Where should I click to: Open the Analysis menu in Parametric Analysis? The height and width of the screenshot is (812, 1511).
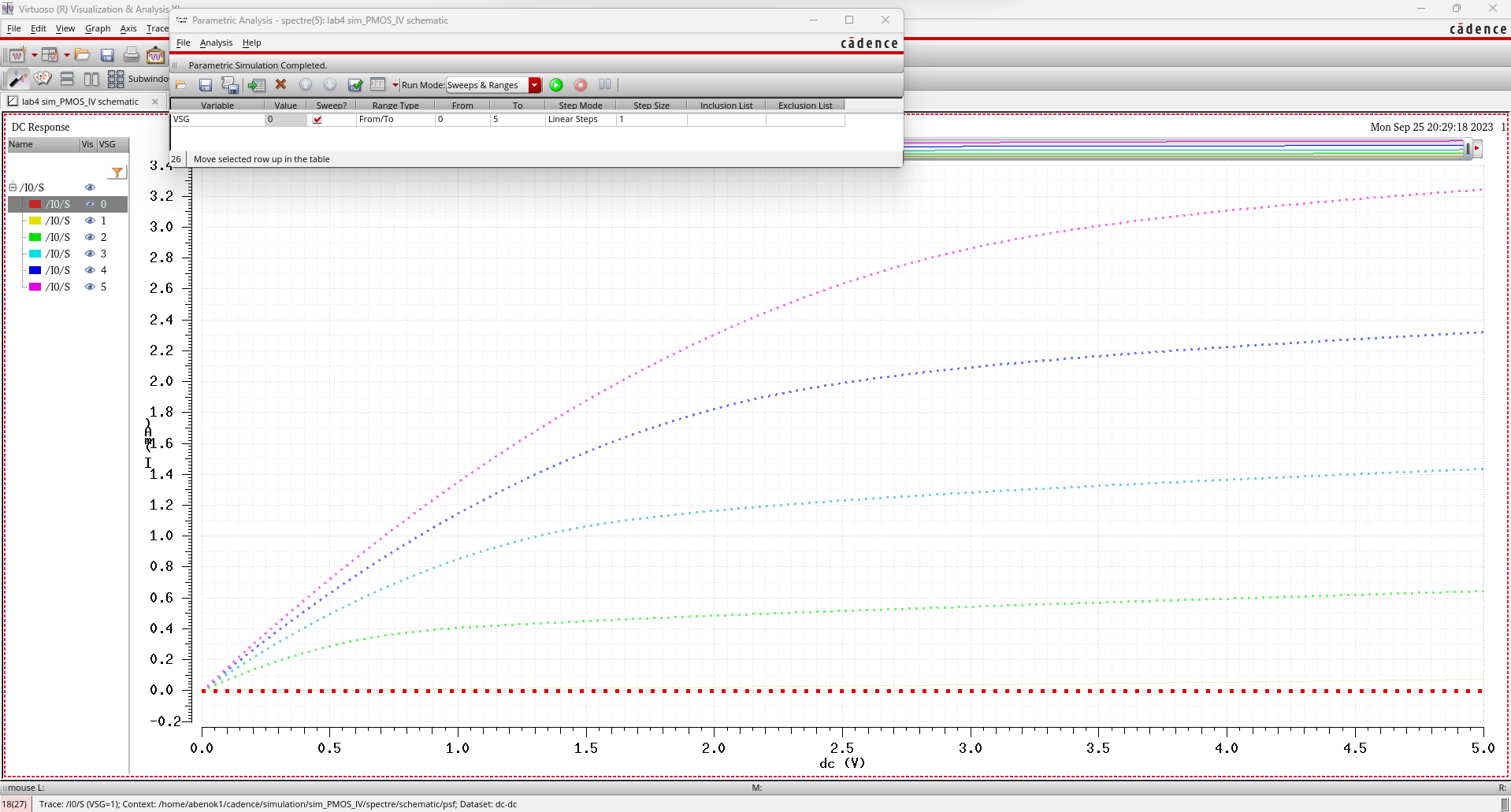click(216, 43)
